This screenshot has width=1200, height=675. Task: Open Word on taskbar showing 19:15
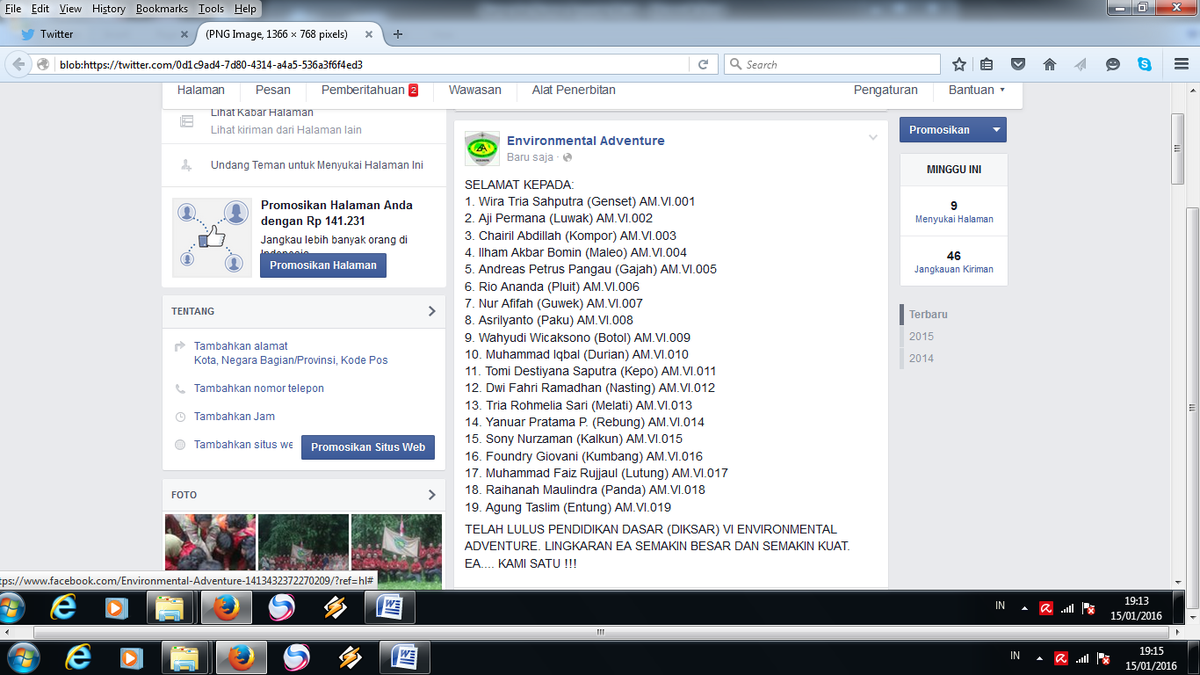(404, 657)
